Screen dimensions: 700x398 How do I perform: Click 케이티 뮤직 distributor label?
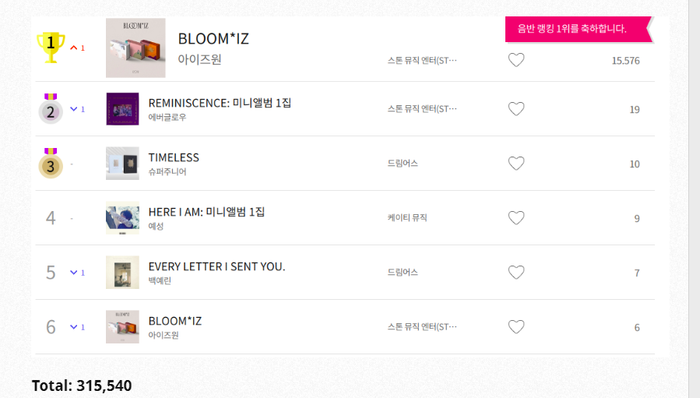point(407,218)
